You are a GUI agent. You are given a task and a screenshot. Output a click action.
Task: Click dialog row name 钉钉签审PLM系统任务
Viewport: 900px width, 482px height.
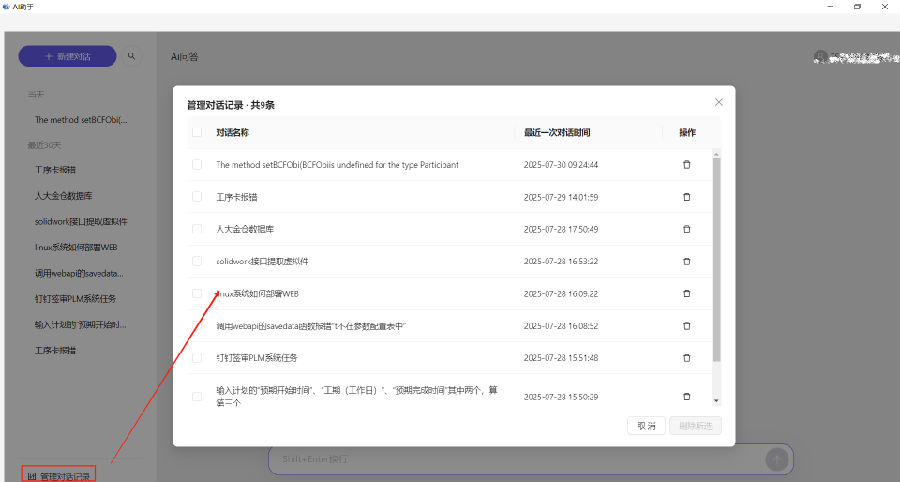(257, 357)
